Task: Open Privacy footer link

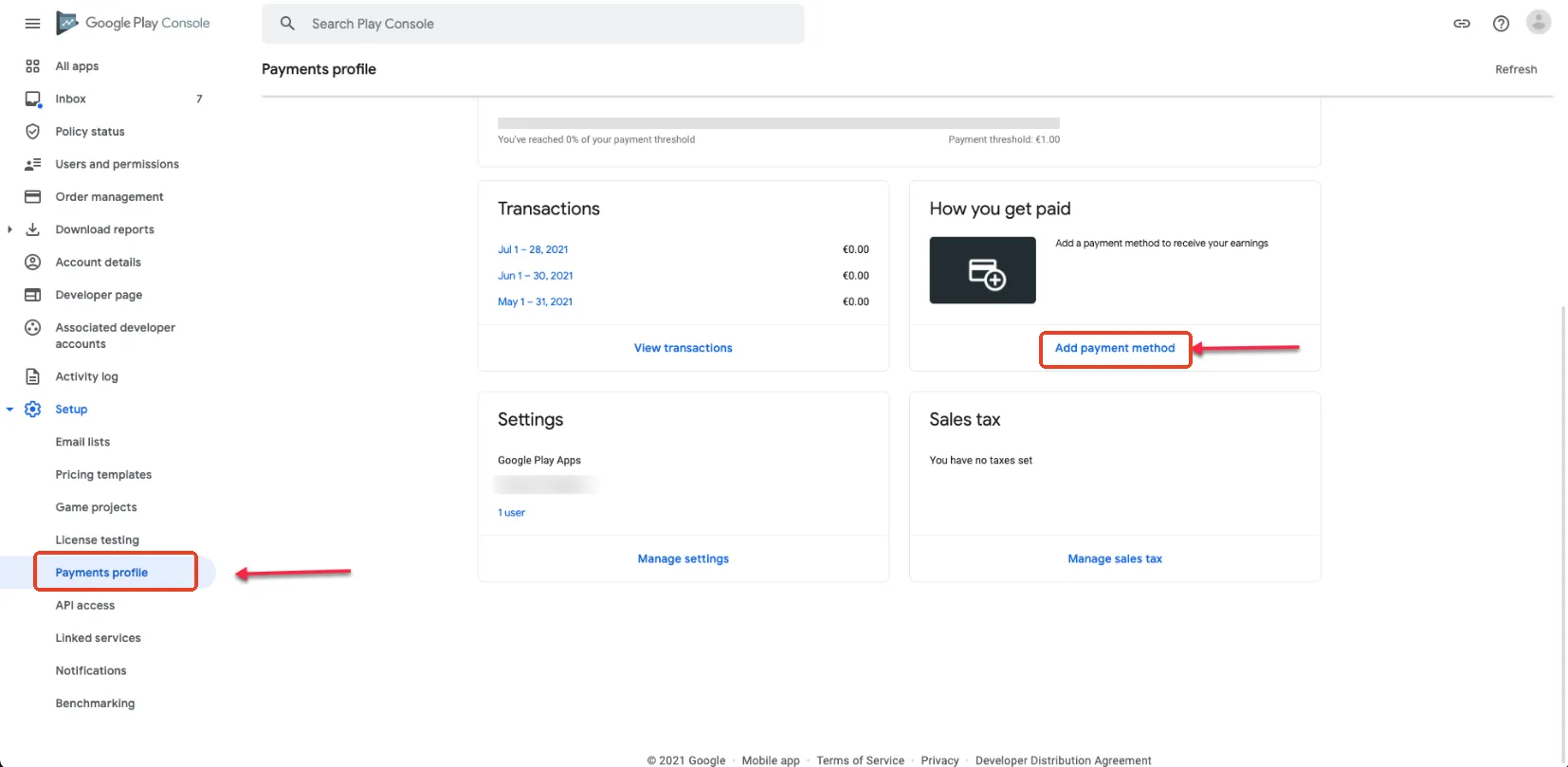Action: tap(939, 760)
